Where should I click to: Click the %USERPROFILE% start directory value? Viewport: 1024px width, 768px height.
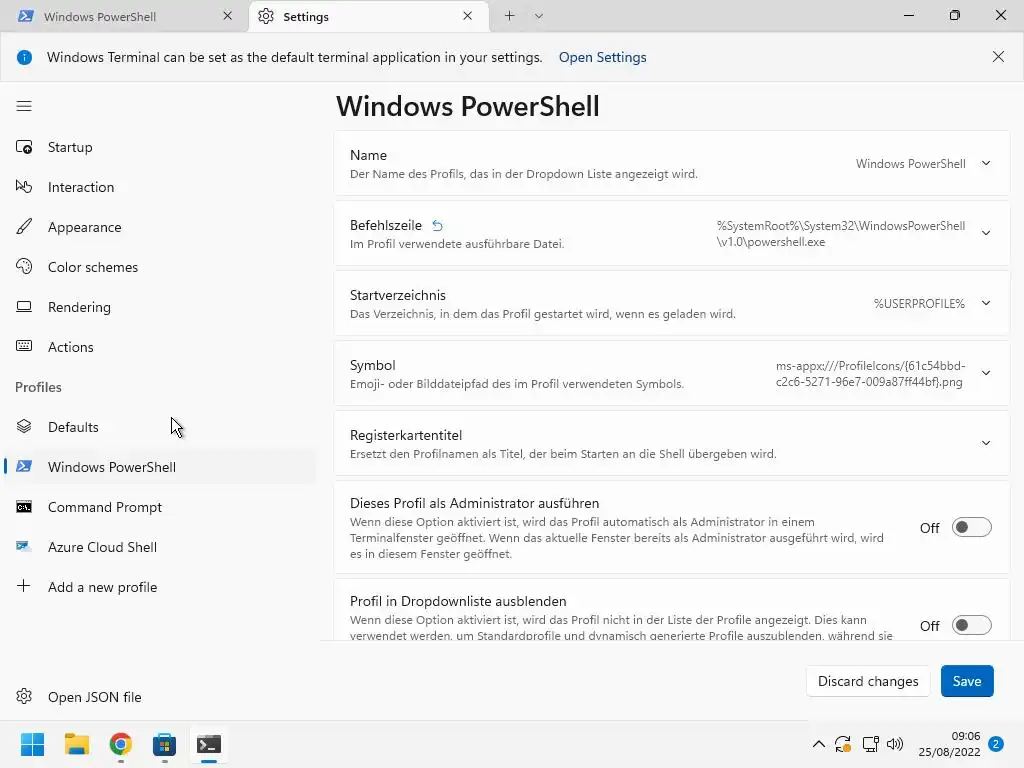[919, 304]
